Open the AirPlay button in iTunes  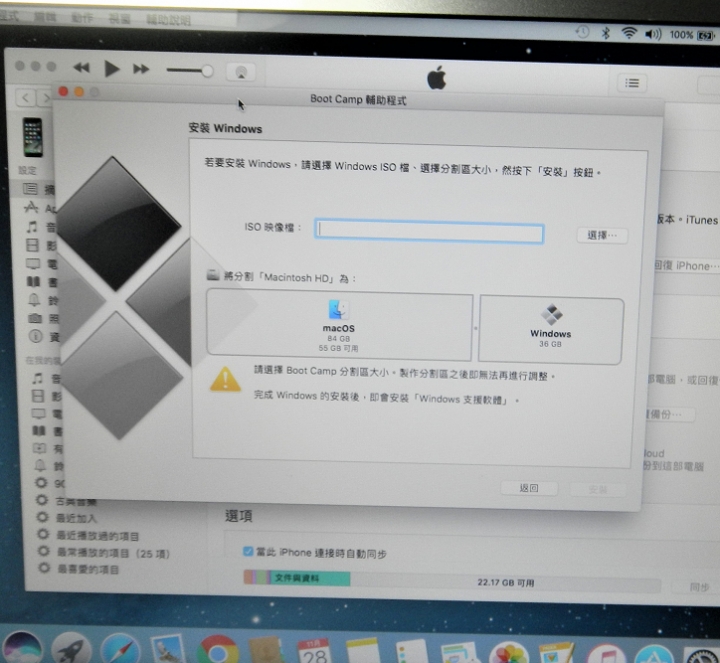point(241,72)
